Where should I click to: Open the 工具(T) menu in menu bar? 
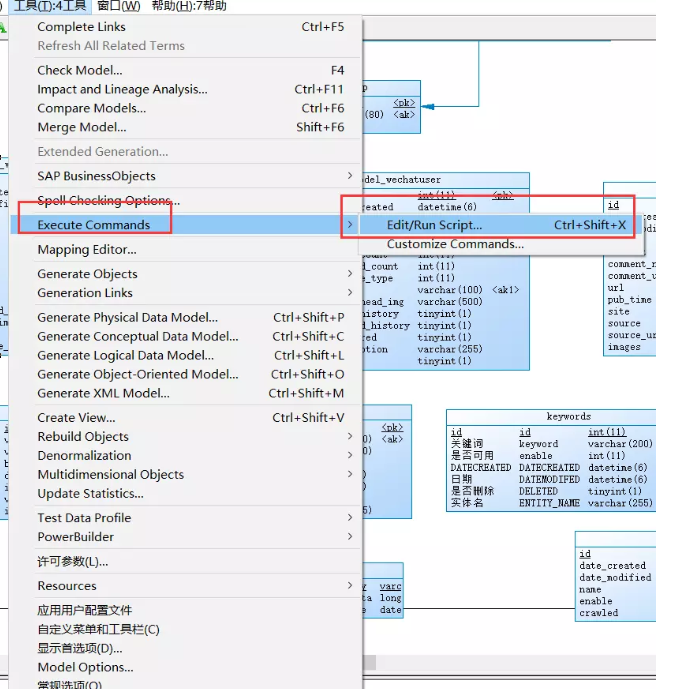50,6
